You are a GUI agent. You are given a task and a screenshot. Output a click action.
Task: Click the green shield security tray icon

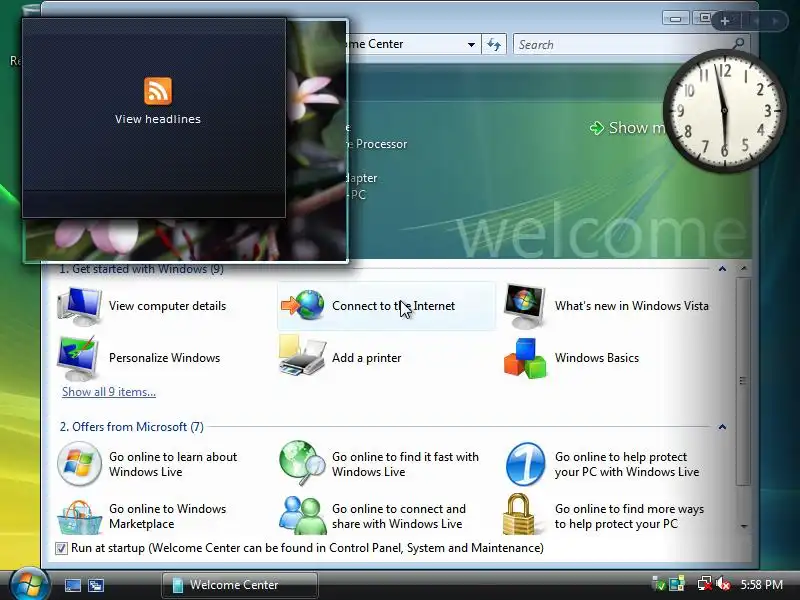pos(659,584)
